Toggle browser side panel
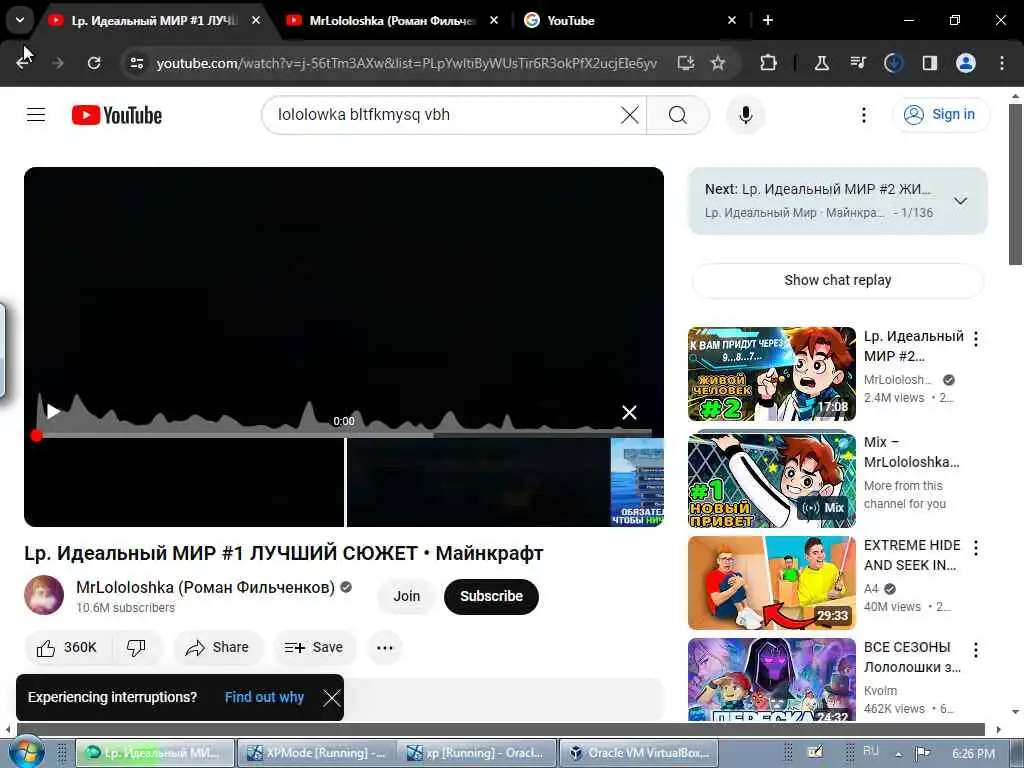 [x=929, y=63]
